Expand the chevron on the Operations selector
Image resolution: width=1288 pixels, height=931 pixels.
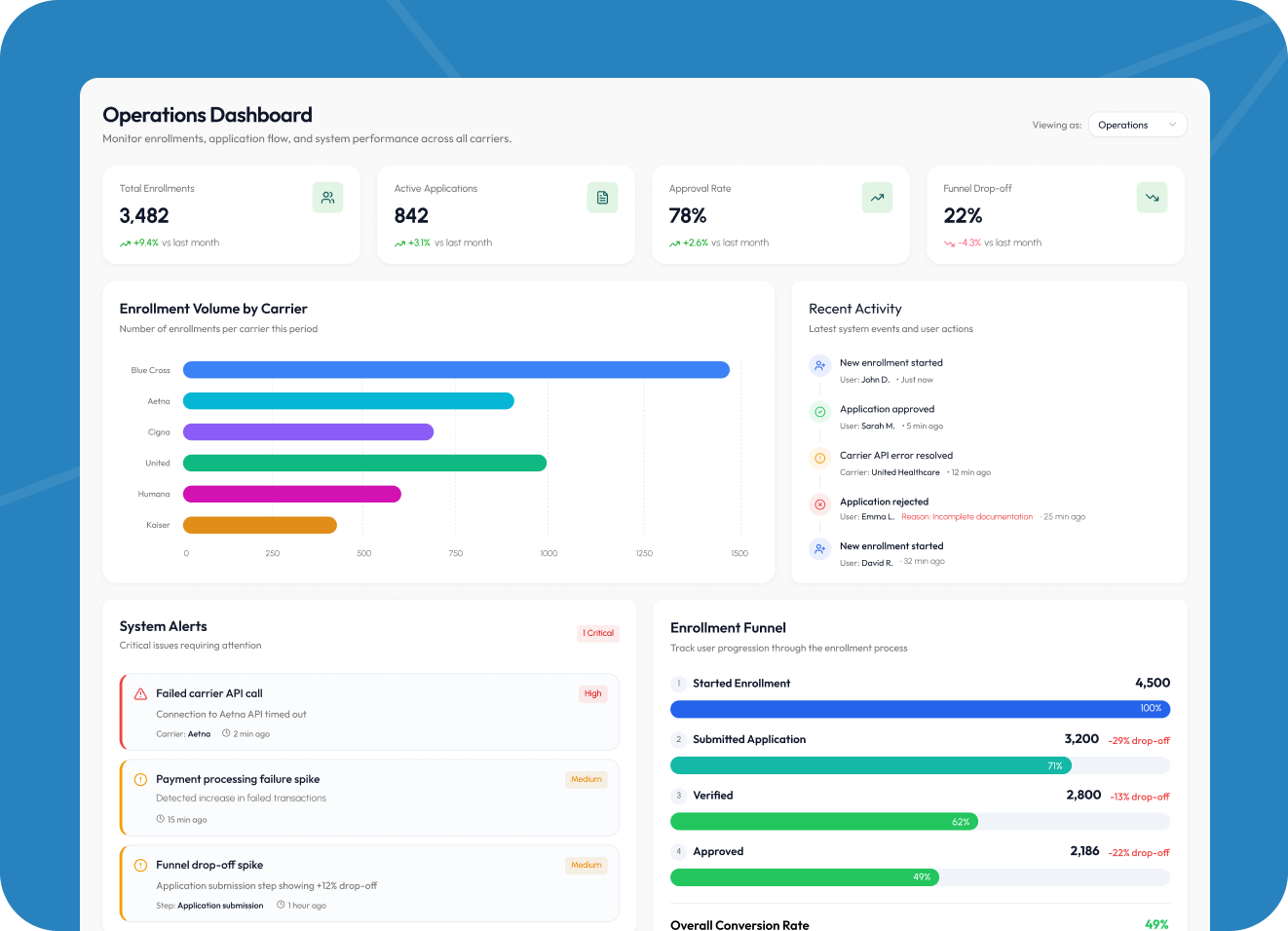(1174, 125)
